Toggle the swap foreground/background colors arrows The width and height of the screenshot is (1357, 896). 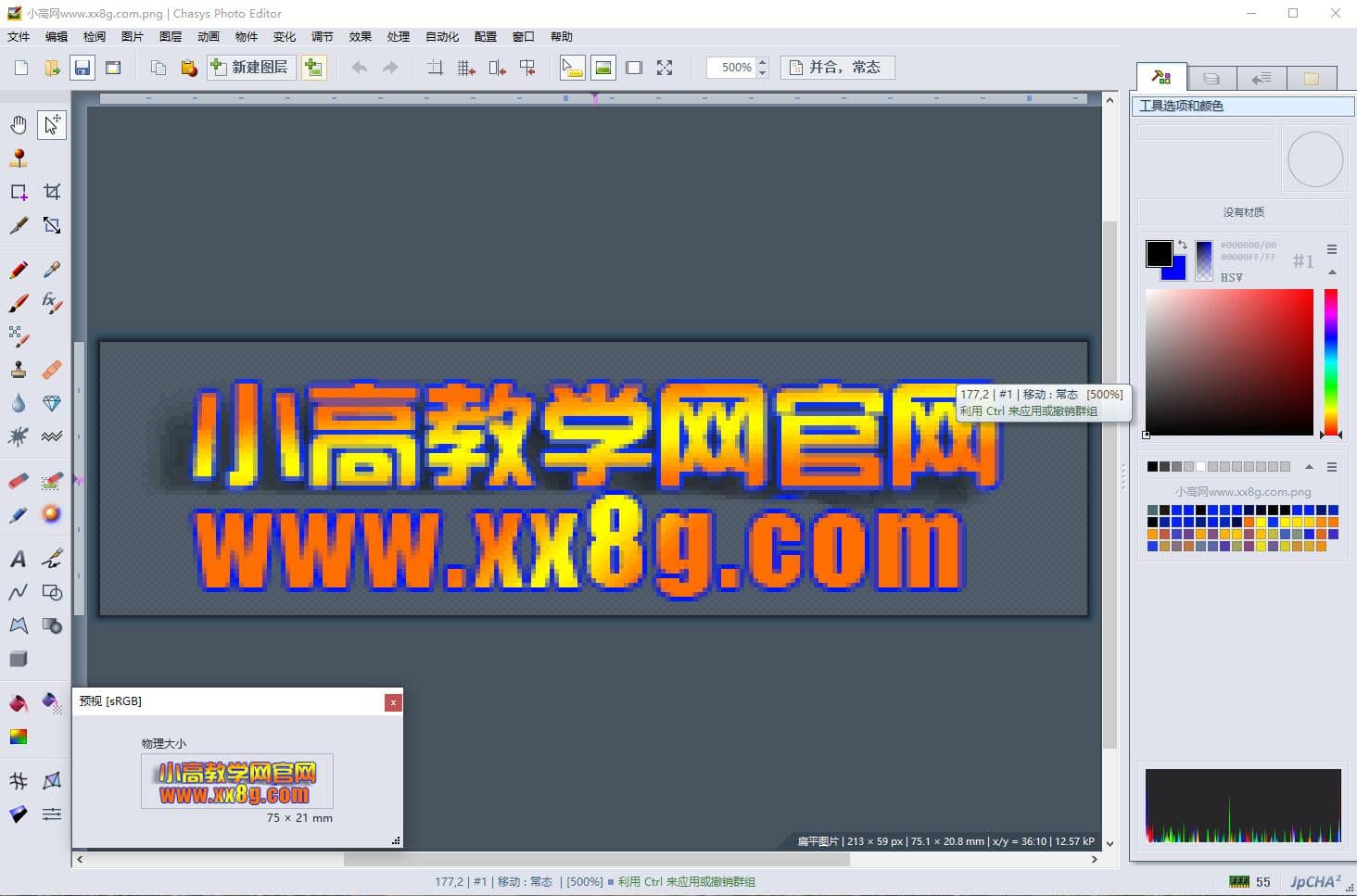pyautogui.click(x=1183, y=244)
